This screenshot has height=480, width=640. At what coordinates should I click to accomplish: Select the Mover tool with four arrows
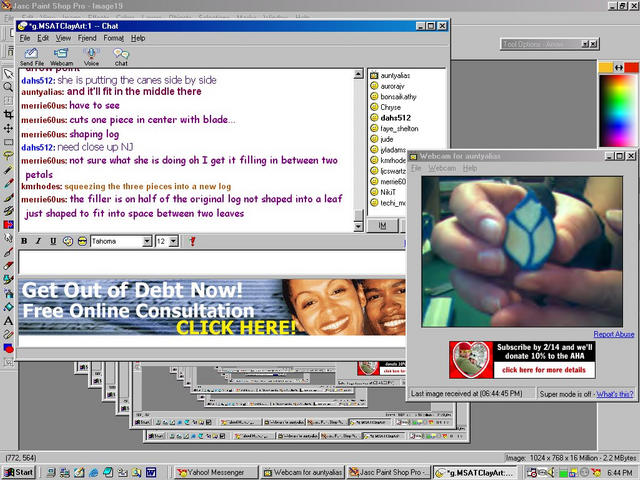[8, 128]
